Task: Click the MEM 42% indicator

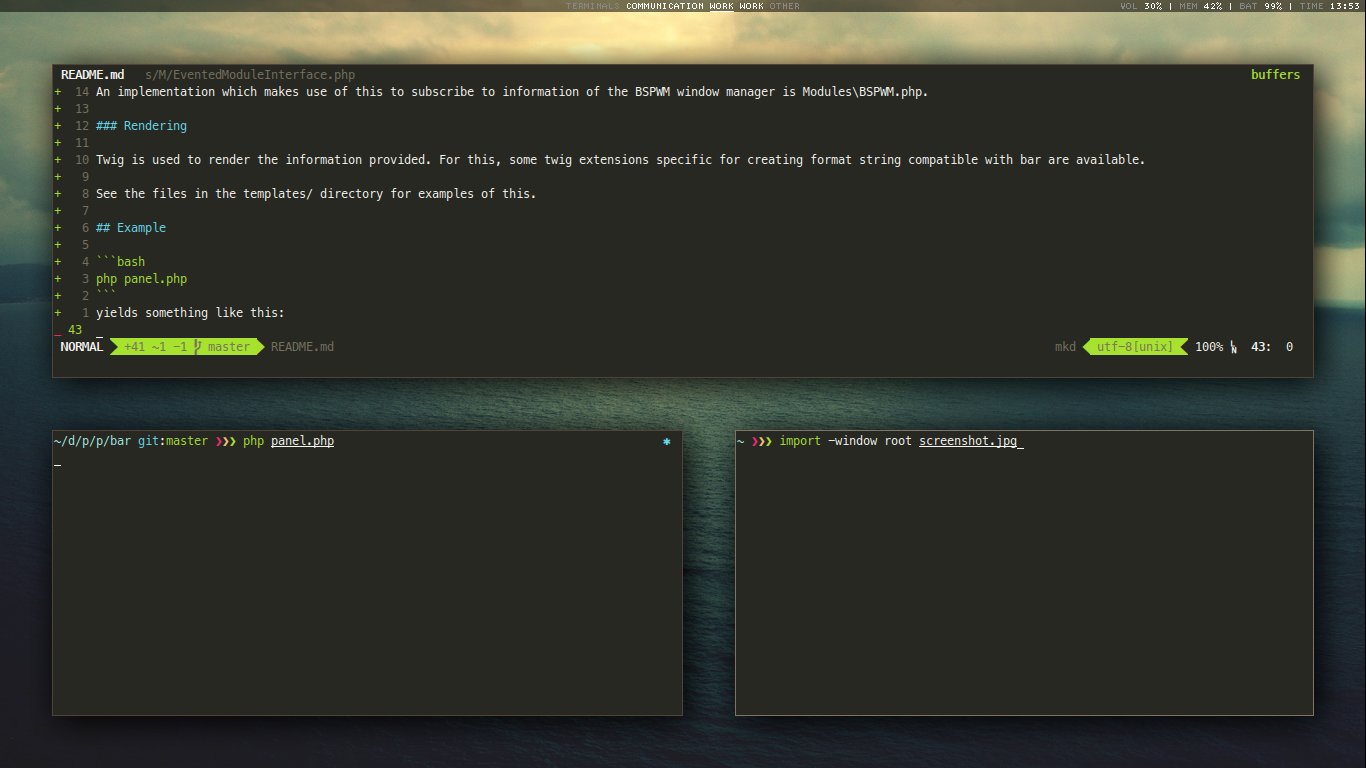Action: tap(1200, 6)
